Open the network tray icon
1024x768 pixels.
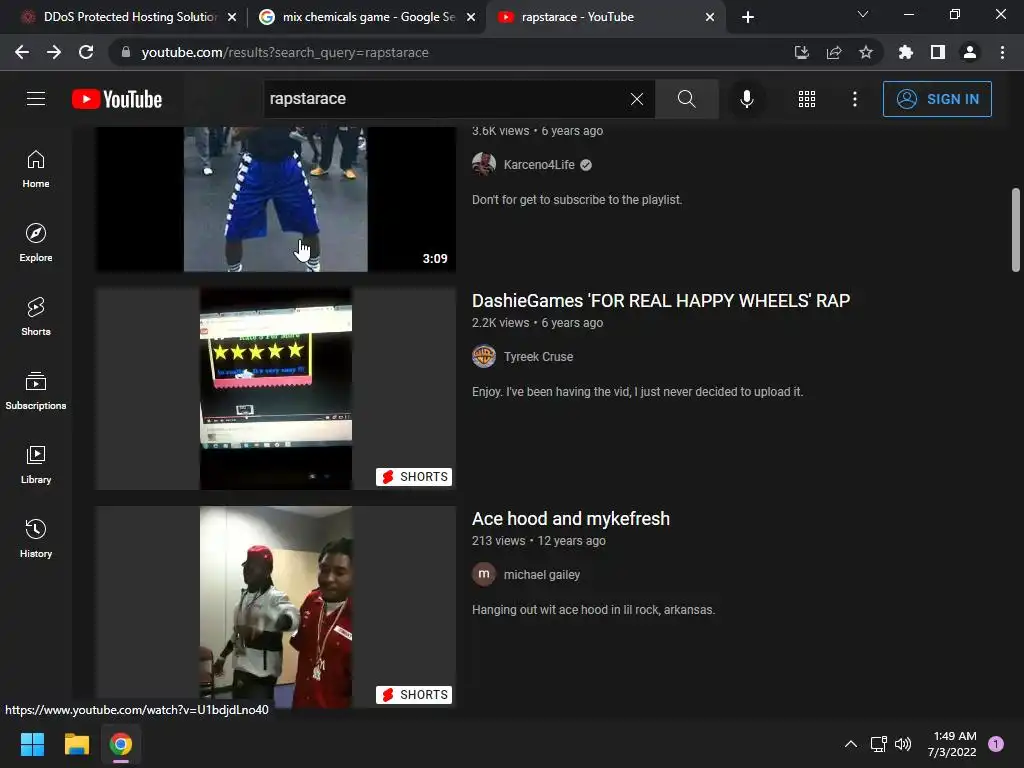pyautogui.click(x=878, y=744)
